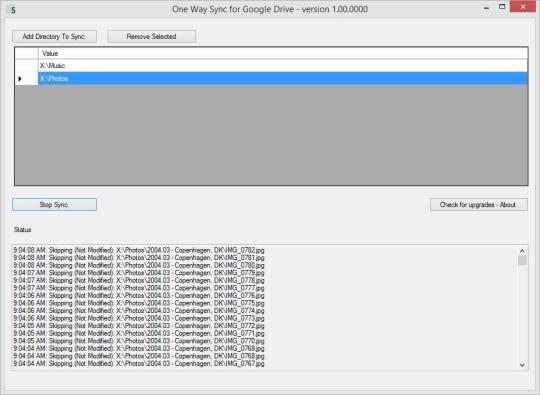Click the status log scrollbar thumb
This screenshot has height=395, width=540.
[x=522, y=260]
